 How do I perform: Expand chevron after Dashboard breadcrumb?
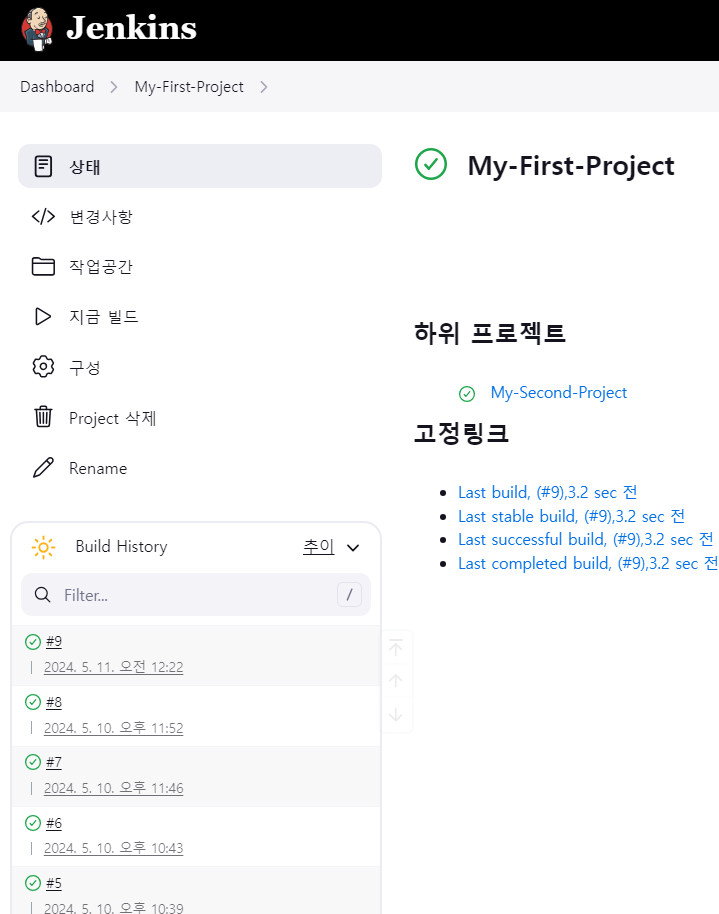(114, 87)
